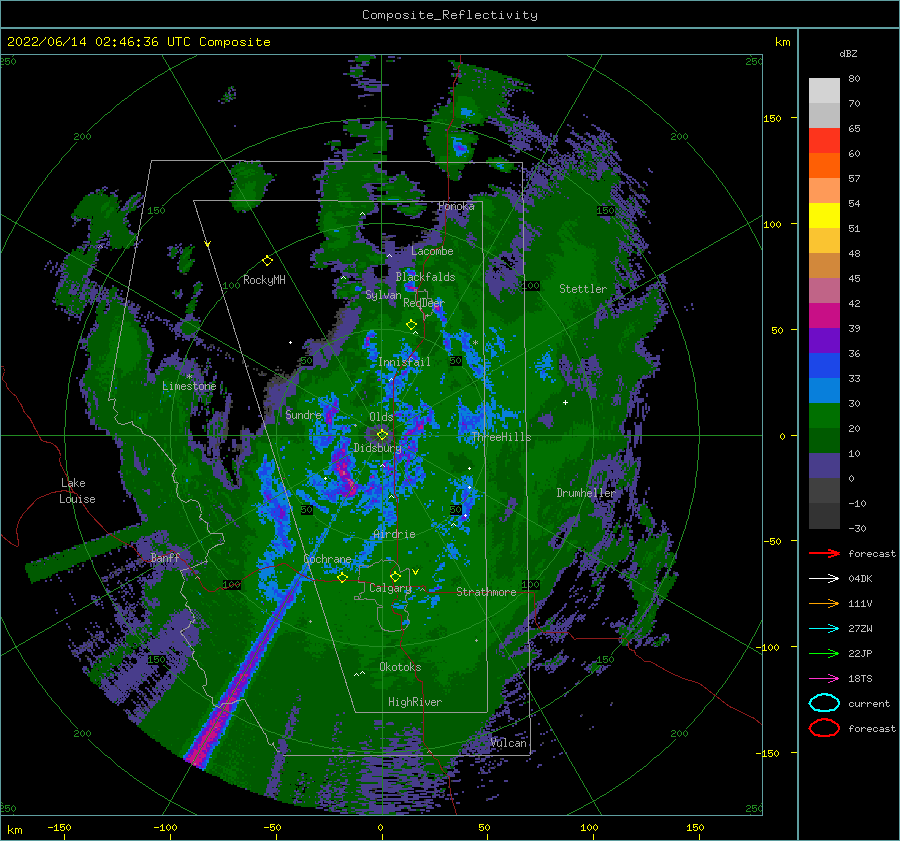Viewport: 900px width, 841px height.
Task: Select the Banff label
Action: 165,557
